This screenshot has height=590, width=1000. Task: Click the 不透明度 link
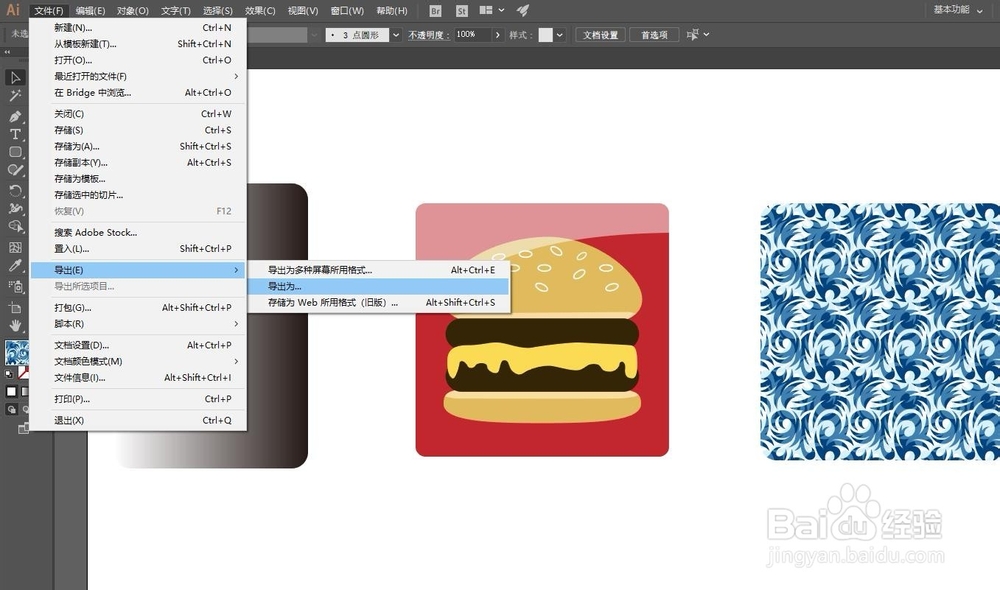click(x=429, y=35)
